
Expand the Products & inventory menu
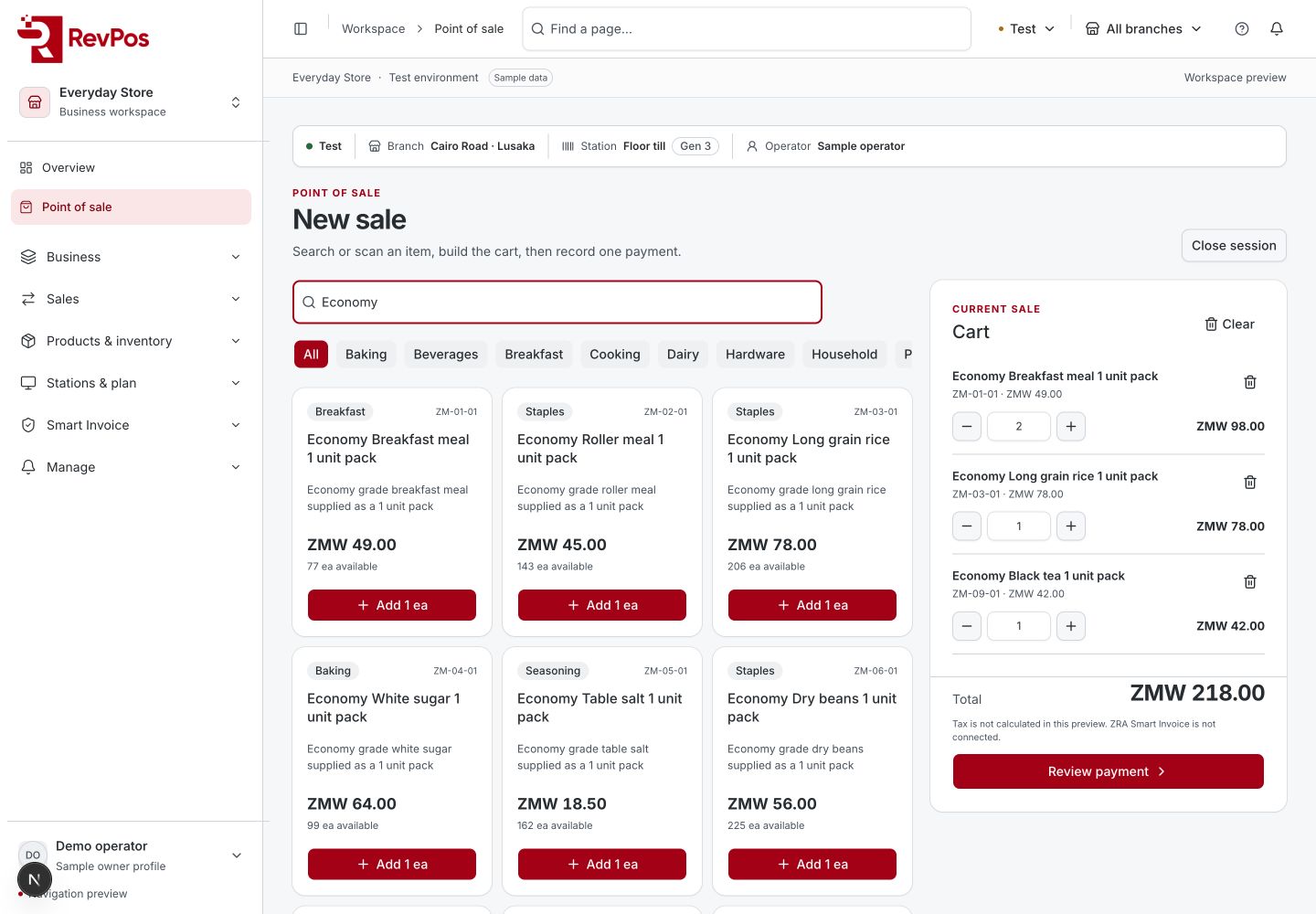point(132,341)
